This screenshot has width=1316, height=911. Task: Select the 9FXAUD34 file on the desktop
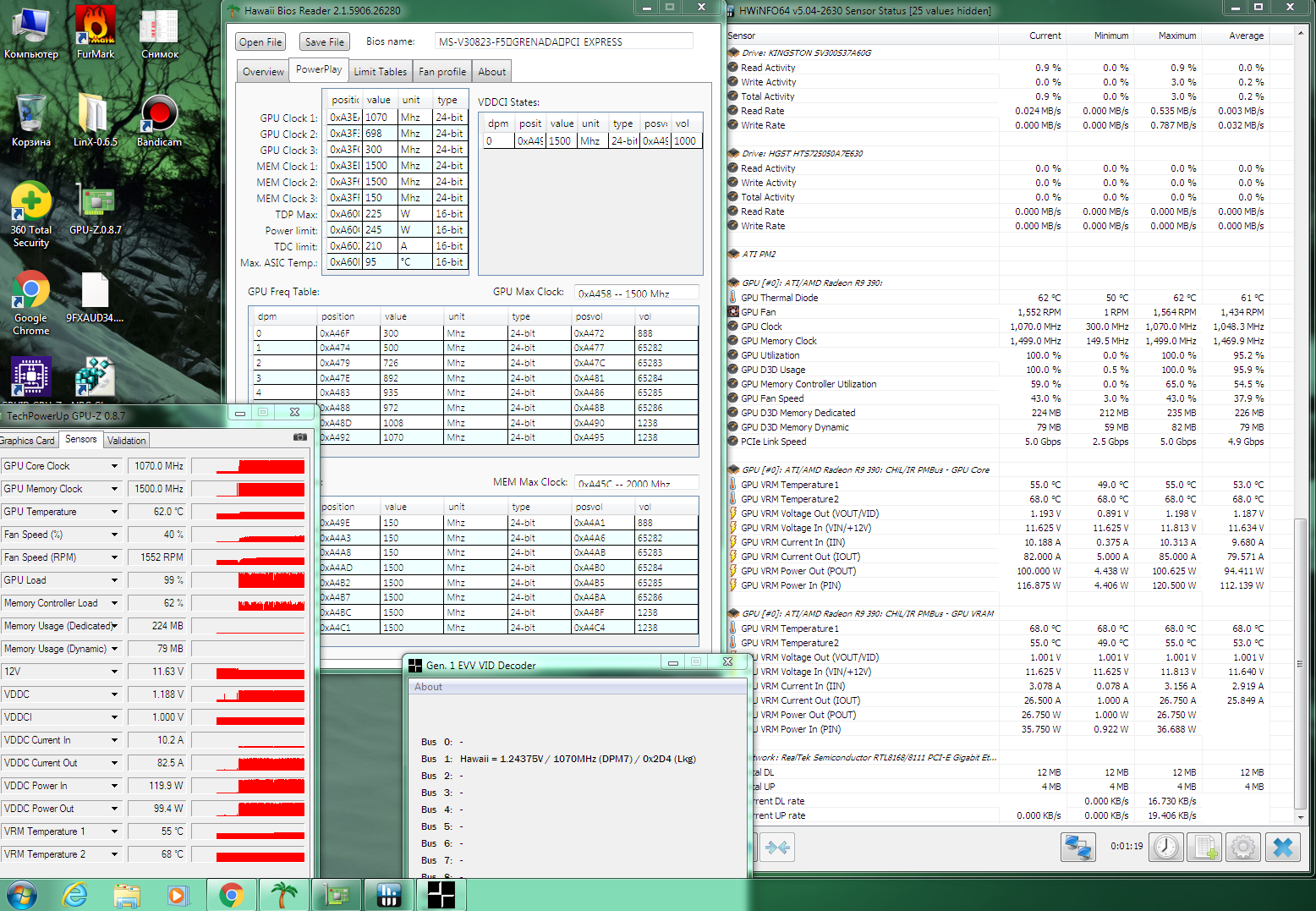(x=95, y=298)
